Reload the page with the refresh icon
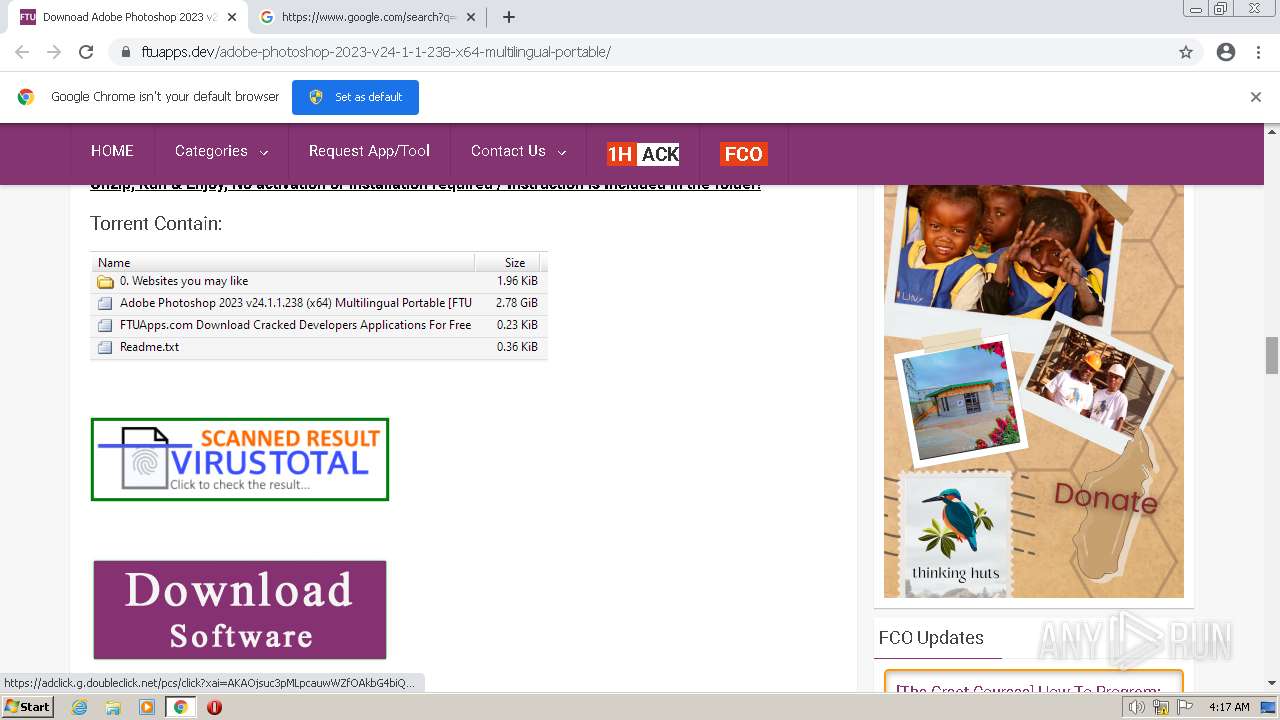Image resolution: width=1280 pixels, height=720 pixels. [86, 52]
